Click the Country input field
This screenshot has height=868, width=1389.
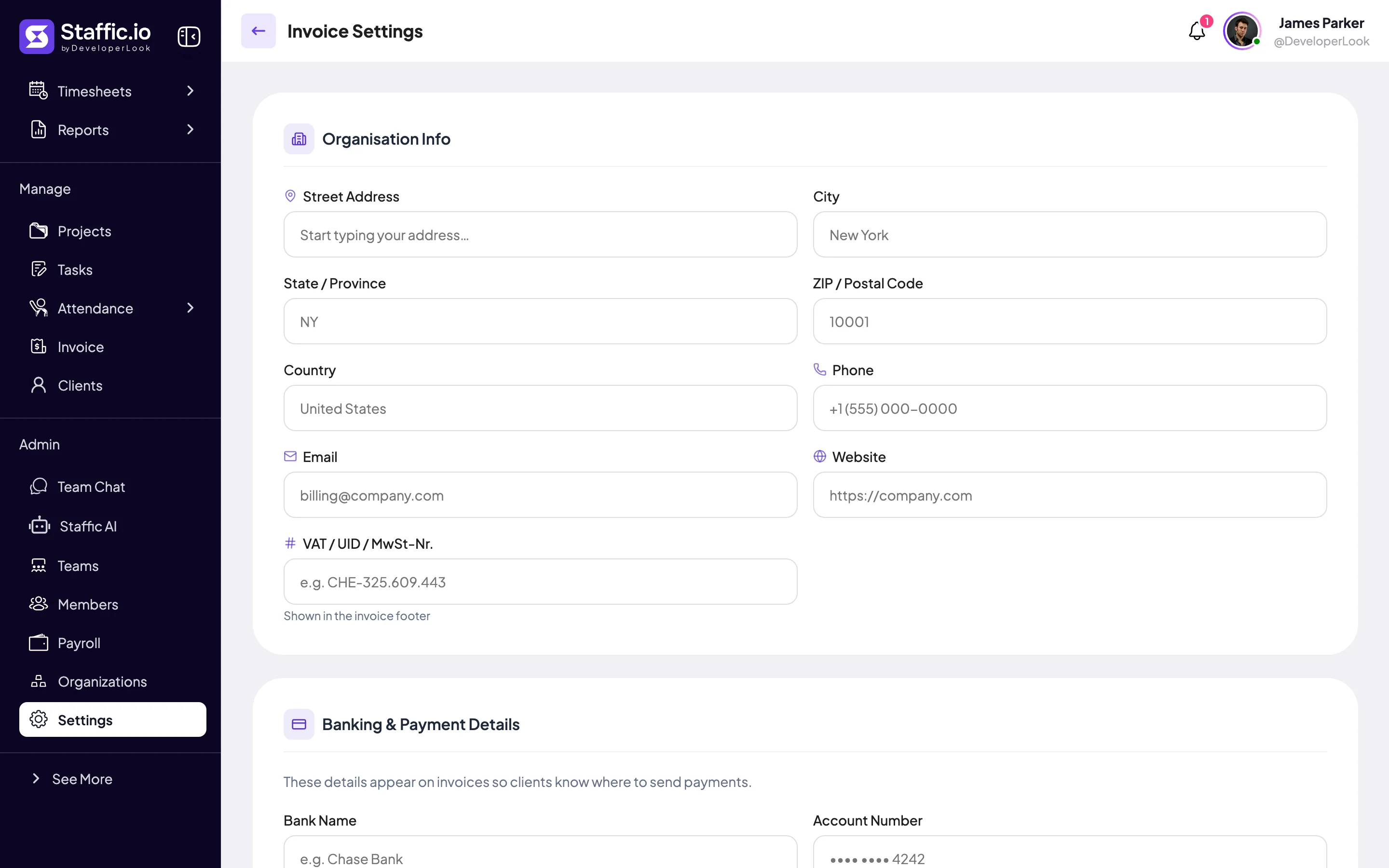pyautogui.click(x=540, y=408)
